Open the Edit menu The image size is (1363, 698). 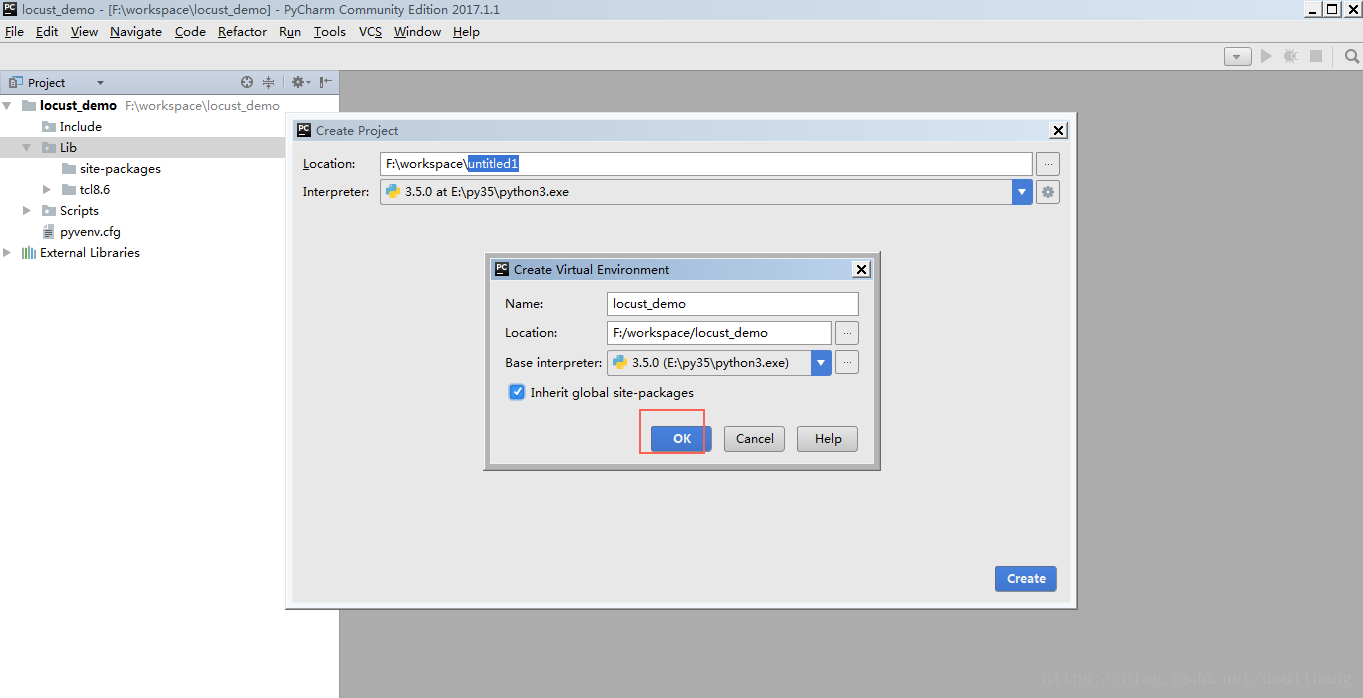pyautogui.click(x=47, y=32)
